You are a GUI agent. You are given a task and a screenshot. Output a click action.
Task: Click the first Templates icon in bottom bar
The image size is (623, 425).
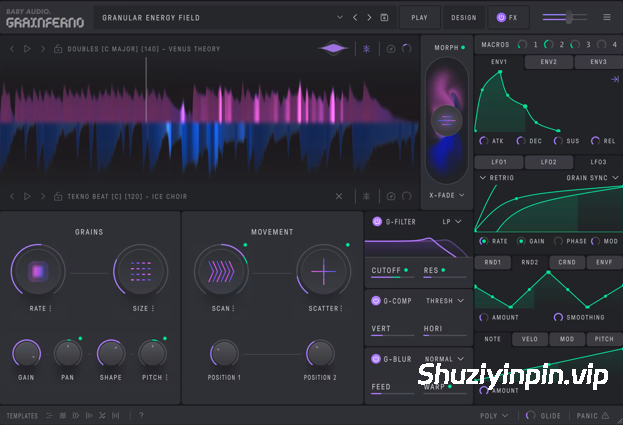click(49, 415)
